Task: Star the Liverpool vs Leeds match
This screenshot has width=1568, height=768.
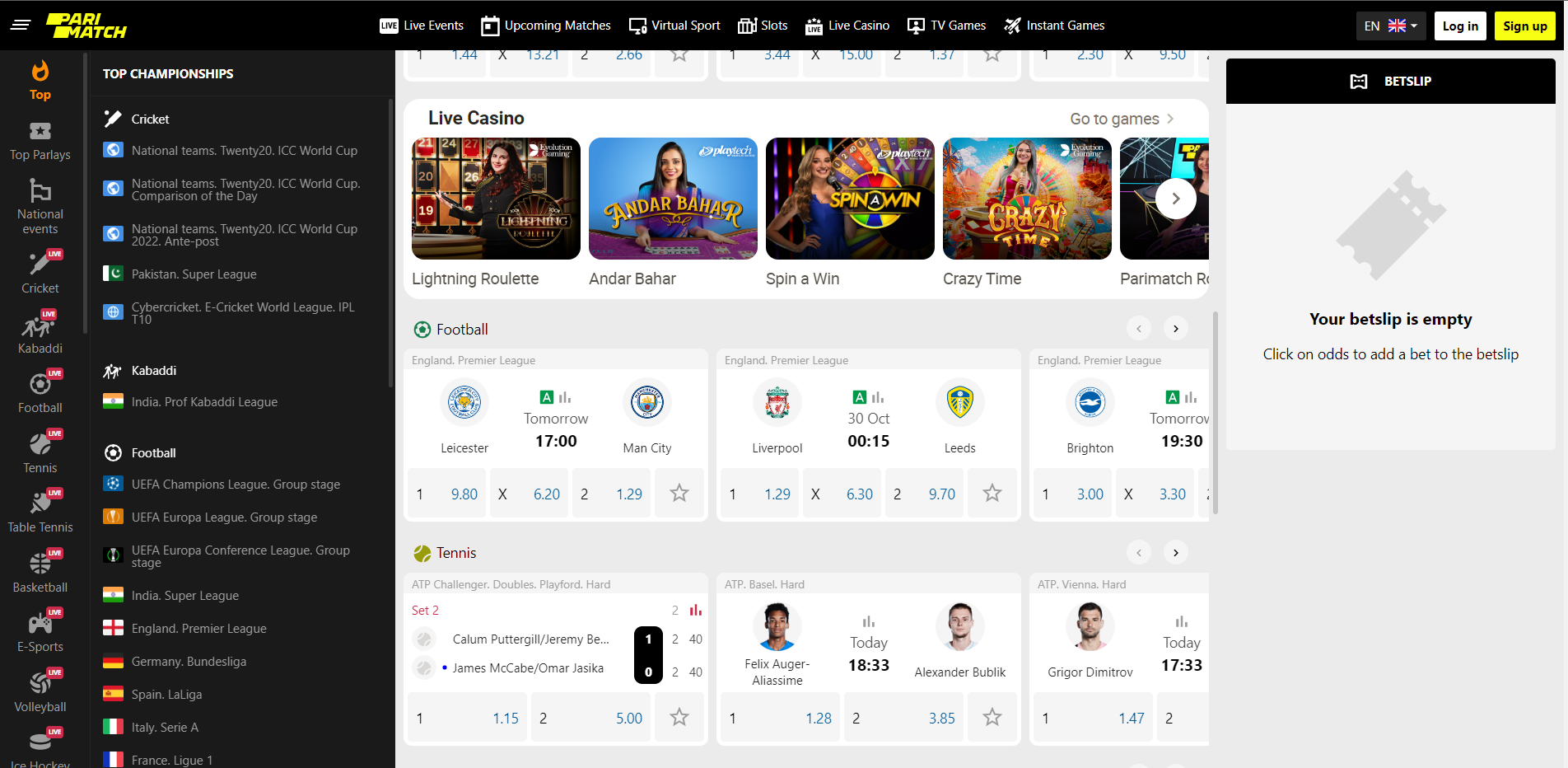Action: (x=992, y=494)
